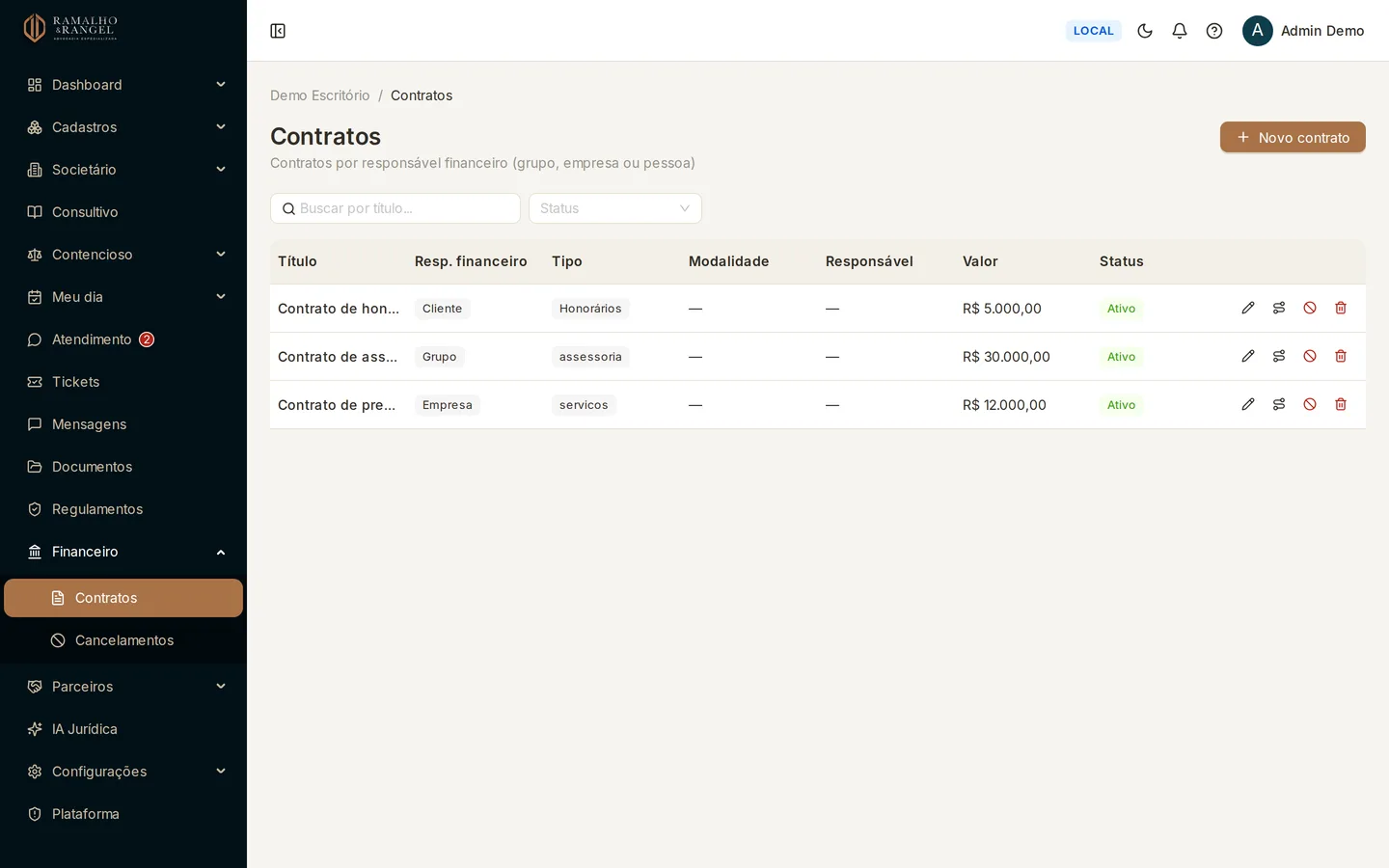Open Atendimento in the sidebar
This screenshot has height=868, width=1389.
click(x=123, y=339)
